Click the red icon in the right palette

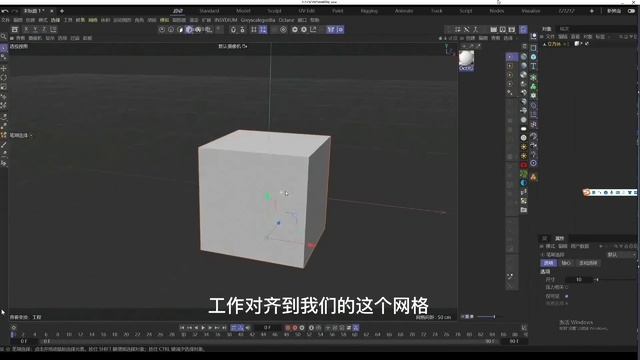coord(524,165)
